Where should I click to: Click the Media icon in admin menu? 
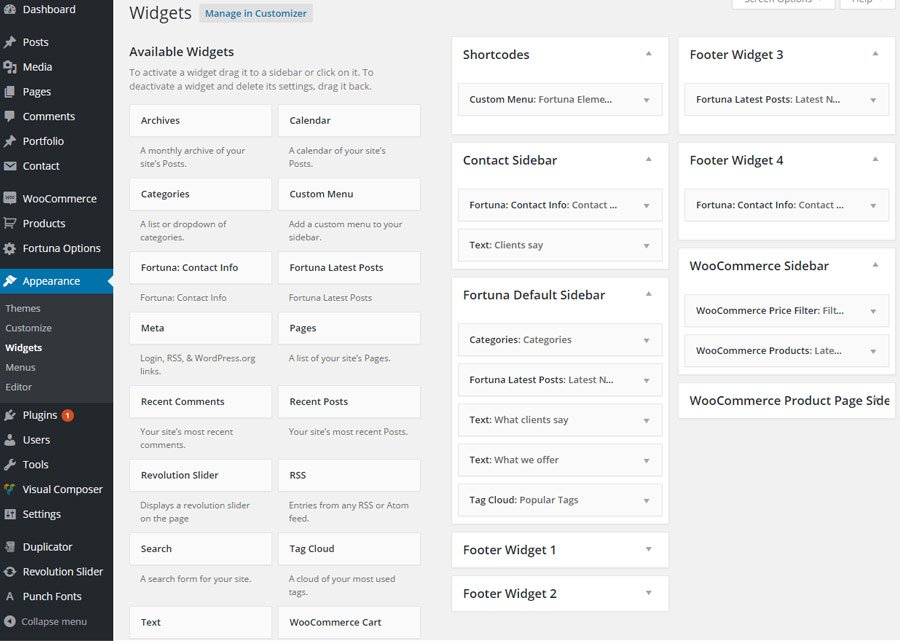(x=10, y=67)
